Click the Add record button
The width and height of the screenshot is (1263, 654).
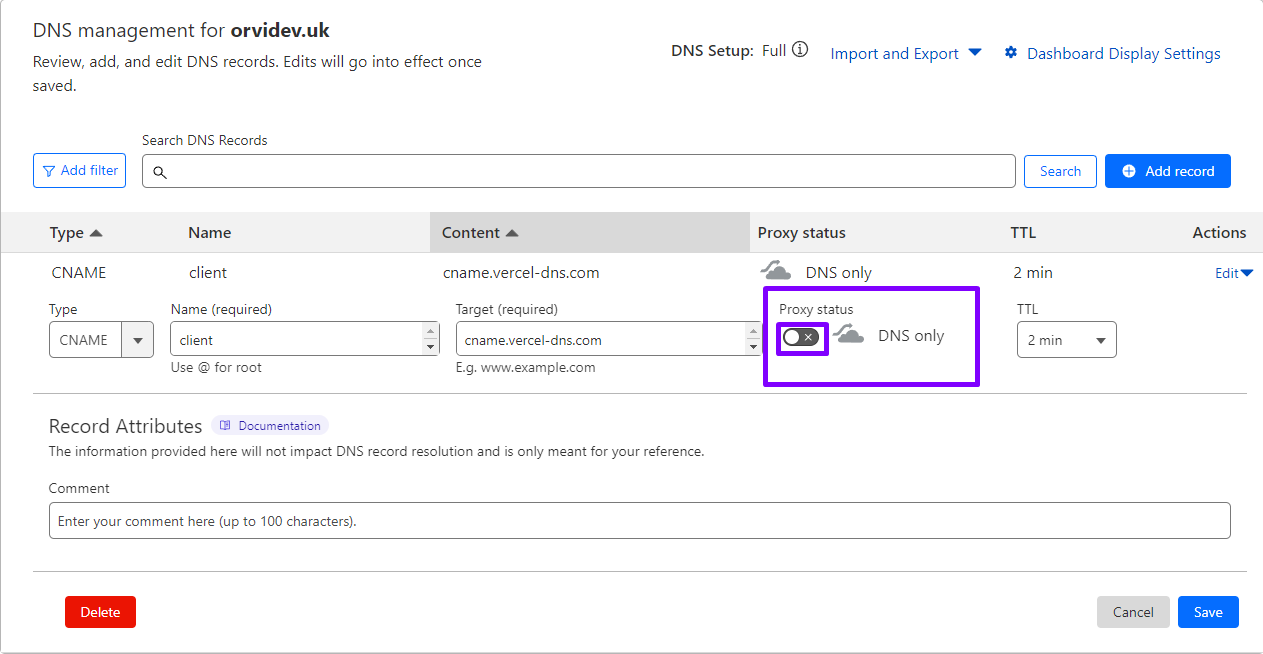(1167, 171)
